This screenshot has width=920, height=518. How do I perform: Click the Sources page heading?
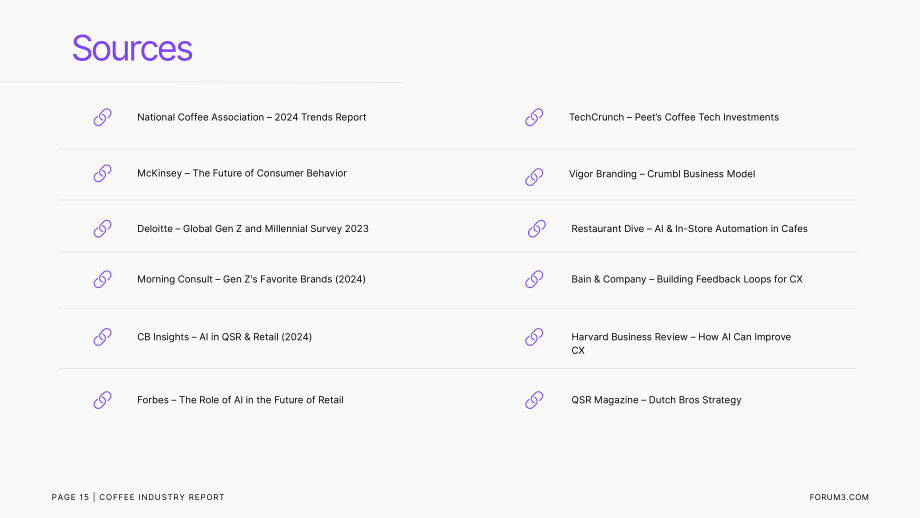pyautogui.click(x=132, y=48)
